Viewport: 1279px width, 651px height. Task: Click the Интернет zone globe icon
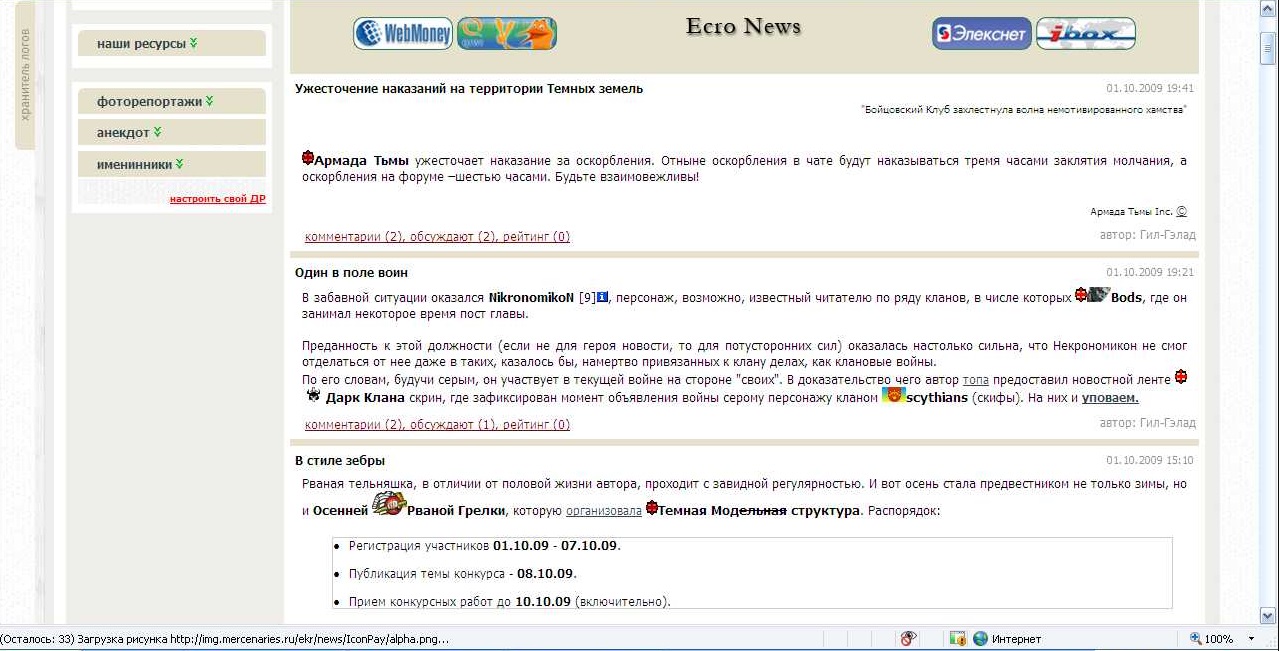pos(980,638)
